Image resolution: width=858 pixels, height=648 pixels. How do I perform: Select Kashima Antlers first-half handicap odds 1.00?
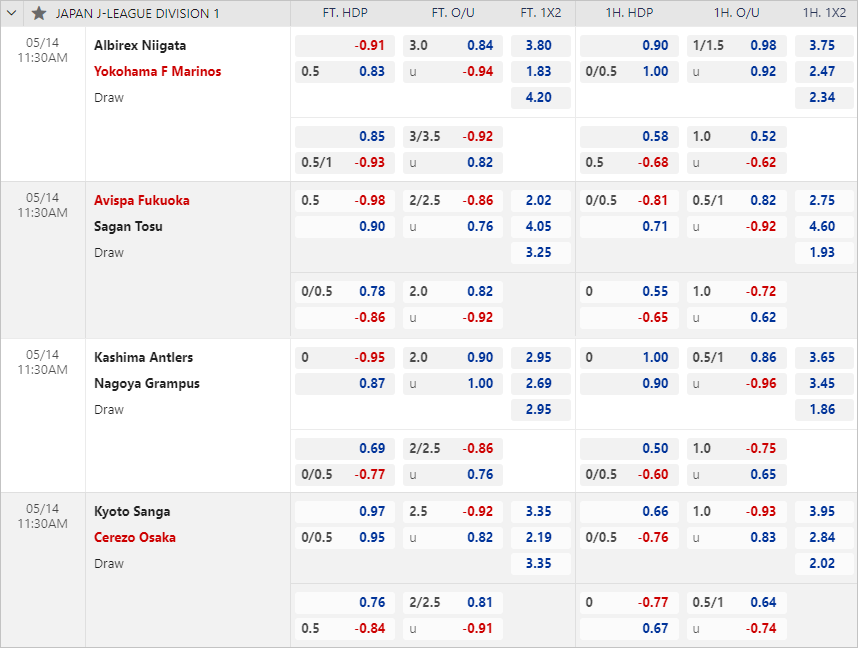click(629, 357)
